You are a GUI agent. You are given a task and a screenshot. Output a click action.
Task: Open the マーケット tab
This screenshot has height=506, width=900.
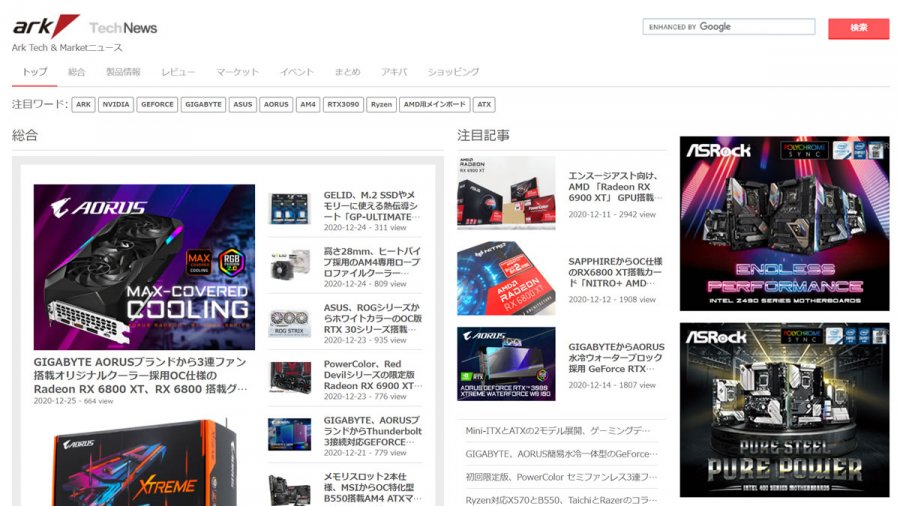tap(238, 72)
